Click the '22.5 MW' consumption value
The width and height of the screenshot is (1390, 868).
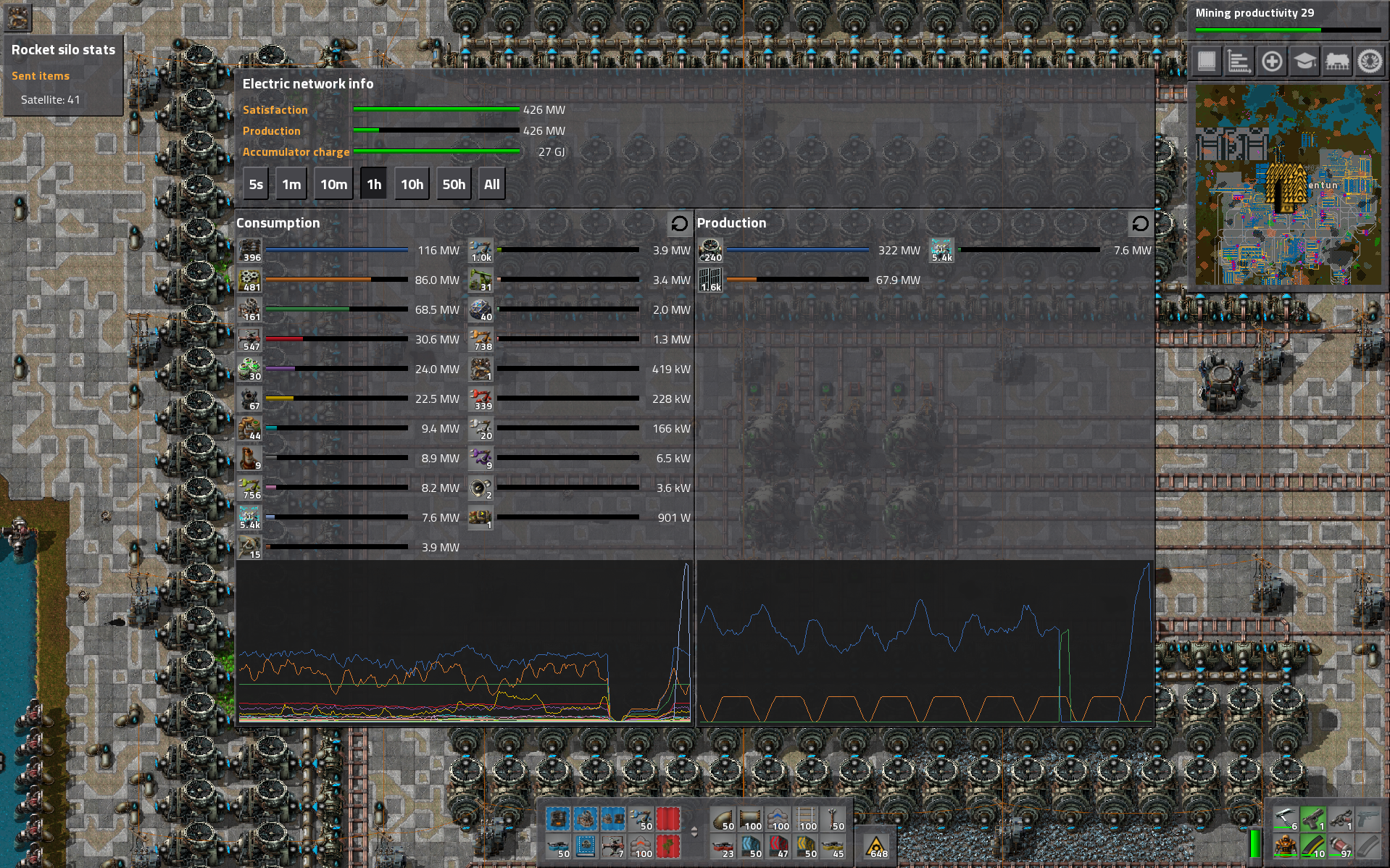pos(437,399)
